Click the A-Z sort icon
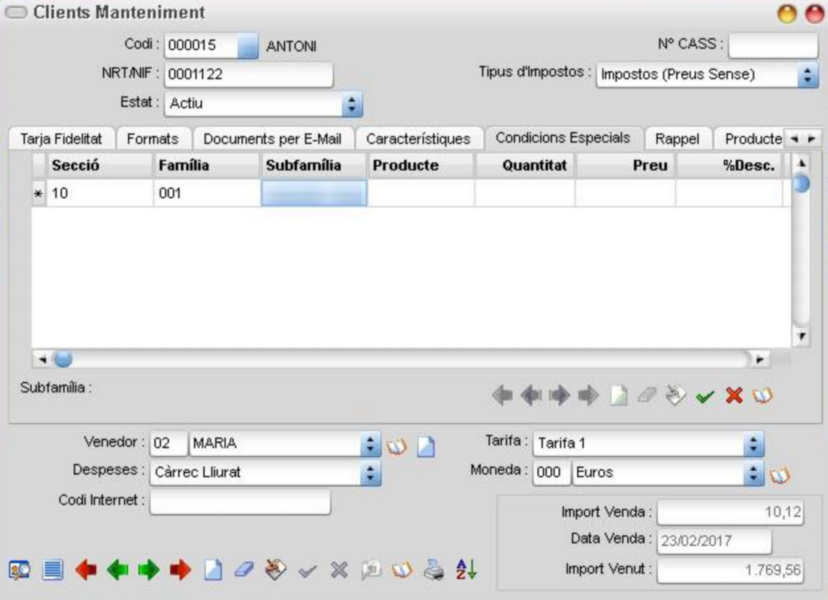The width and height of the screenshot is (828, 600). pos(466,569)
